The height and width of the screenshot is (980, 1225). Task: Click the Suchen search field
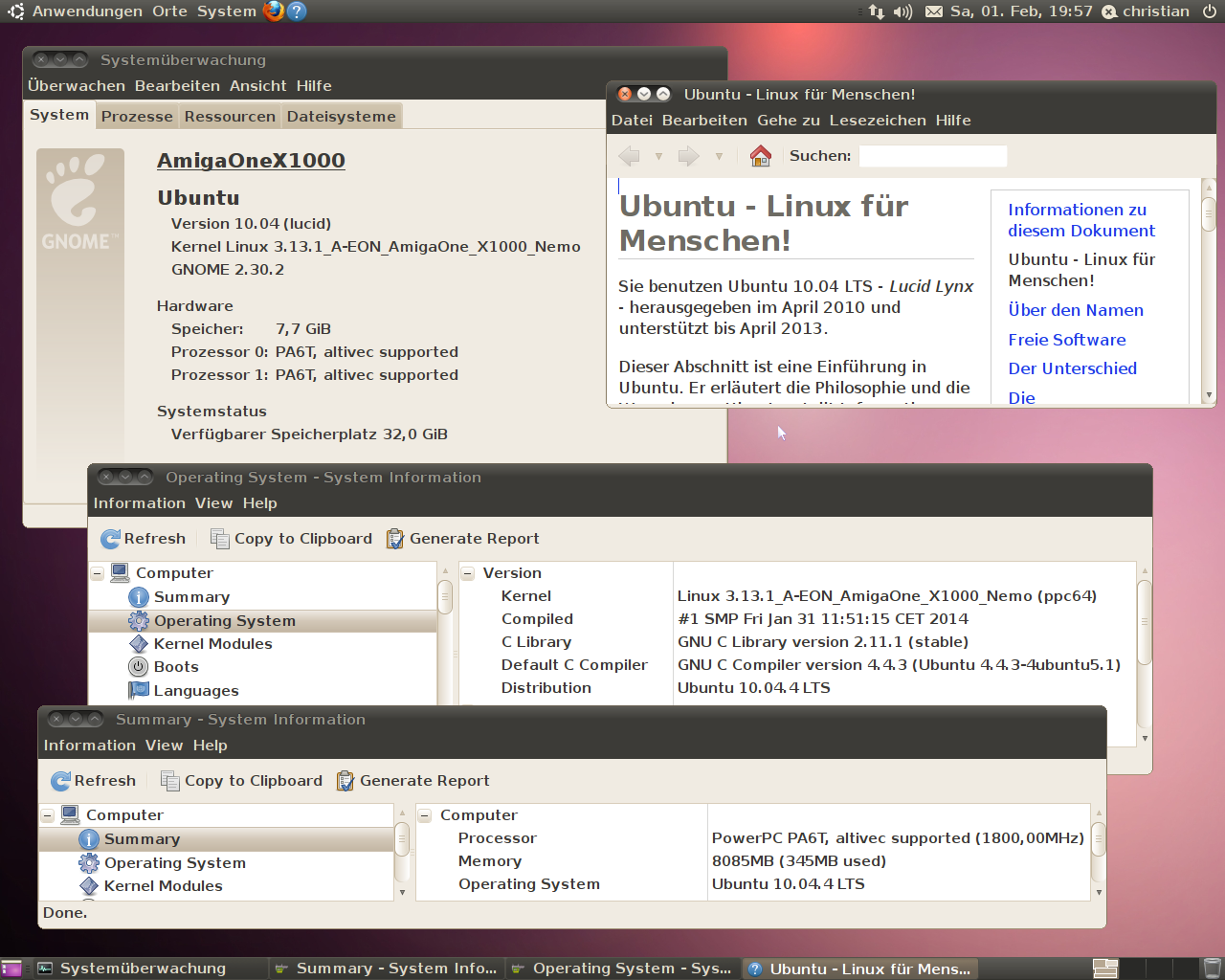click(x=932, y=156)
